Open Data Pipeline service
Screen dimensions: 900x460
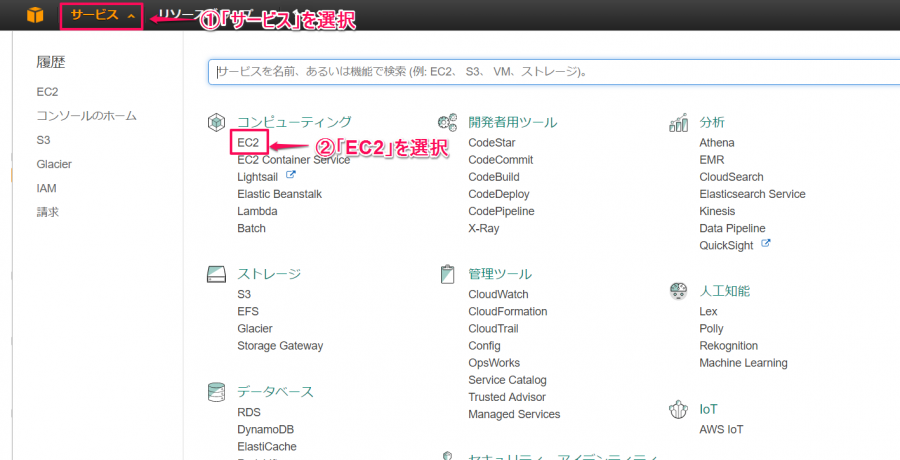(732, 229)
